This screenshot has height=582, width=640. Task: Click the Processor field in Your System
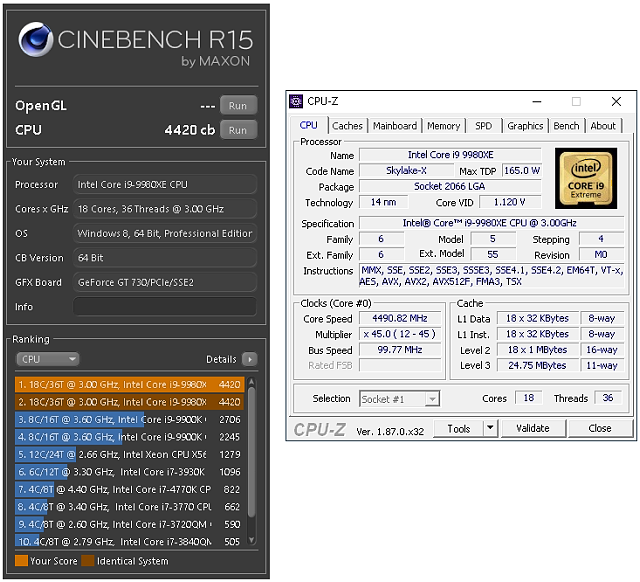(165, 184)
